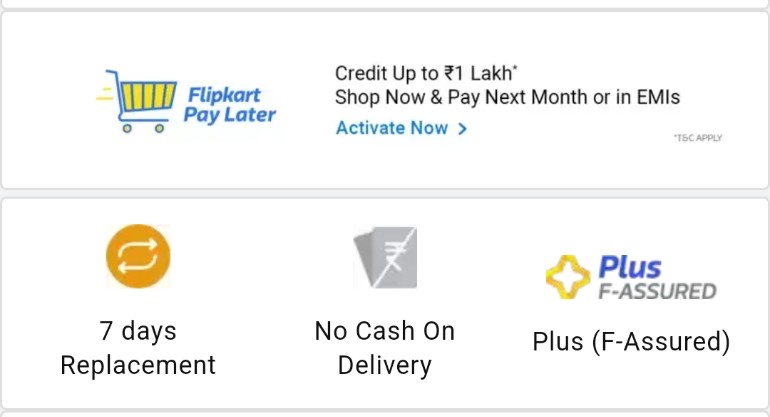Select the "Plus (F-Assured)" caption

(632, 341)
